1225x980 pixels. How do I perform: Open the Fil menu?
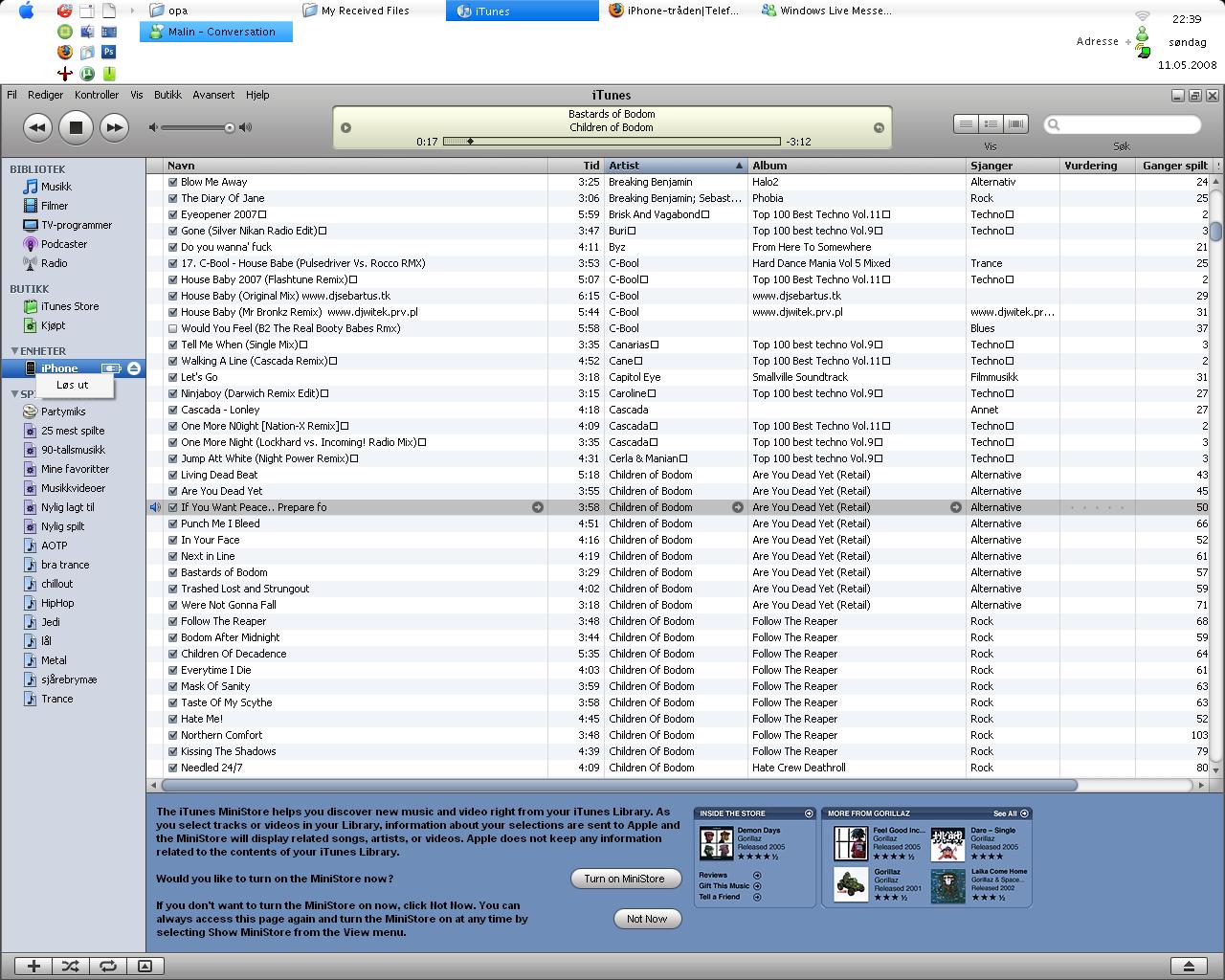12,95
